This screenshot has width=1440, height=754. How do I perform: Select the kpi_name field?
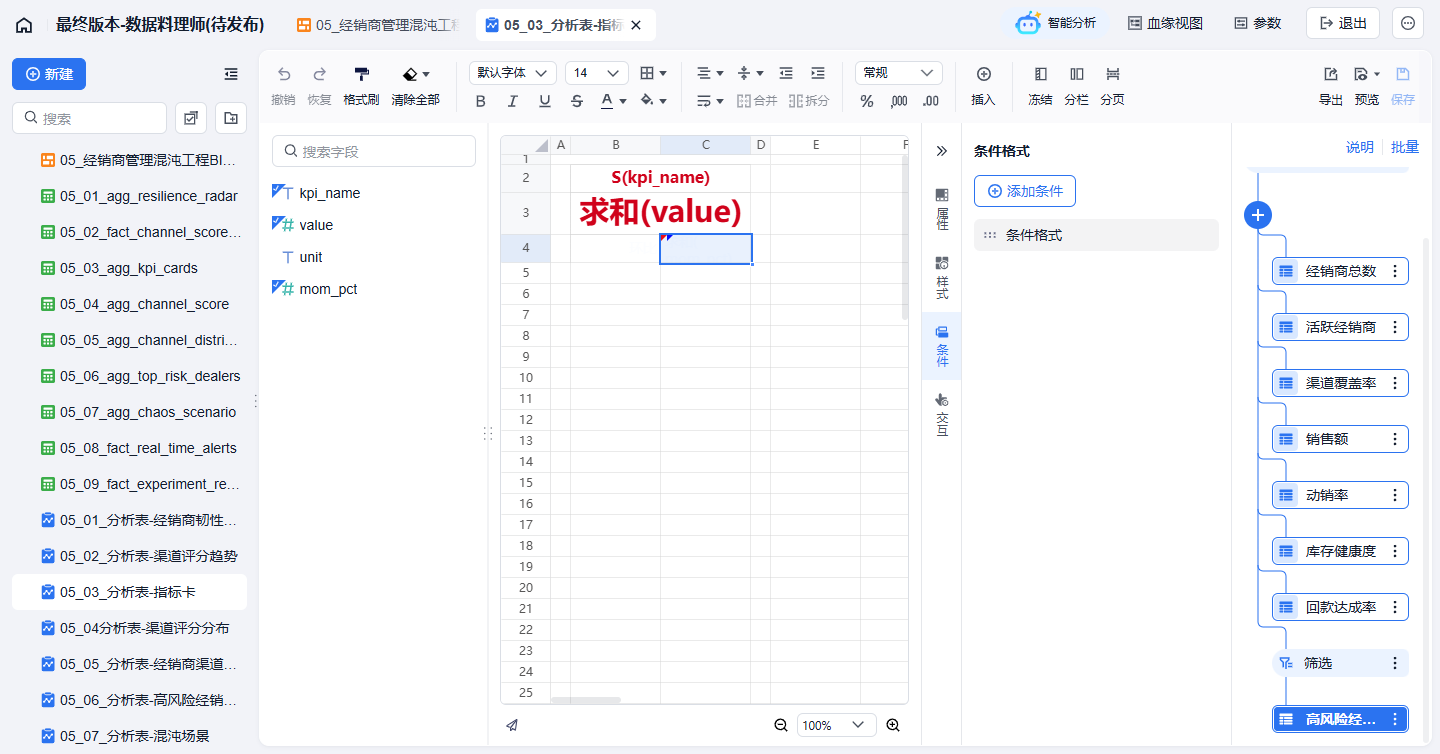[x=329, y=193]
